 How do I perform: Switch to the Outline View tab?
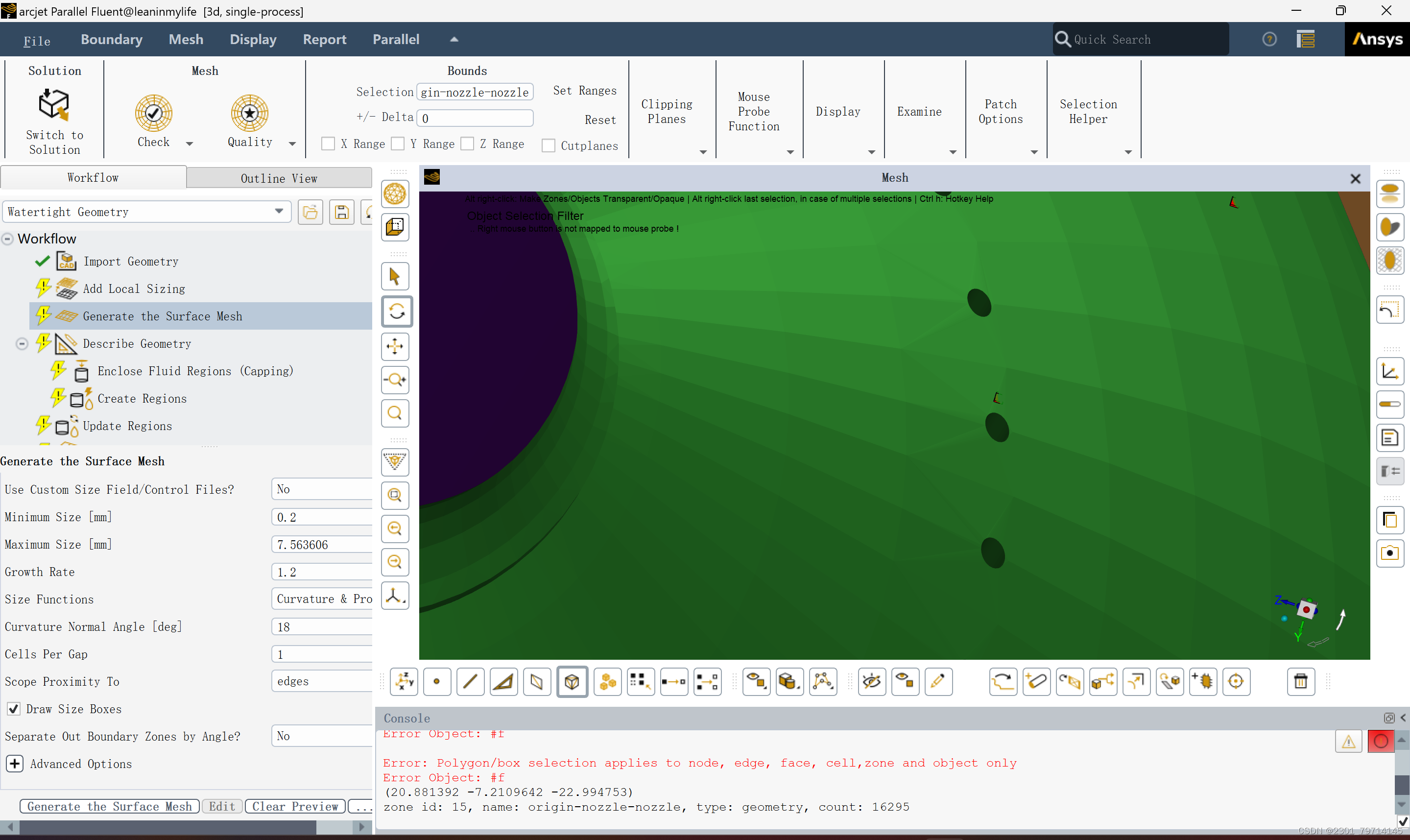click(278, 178)
